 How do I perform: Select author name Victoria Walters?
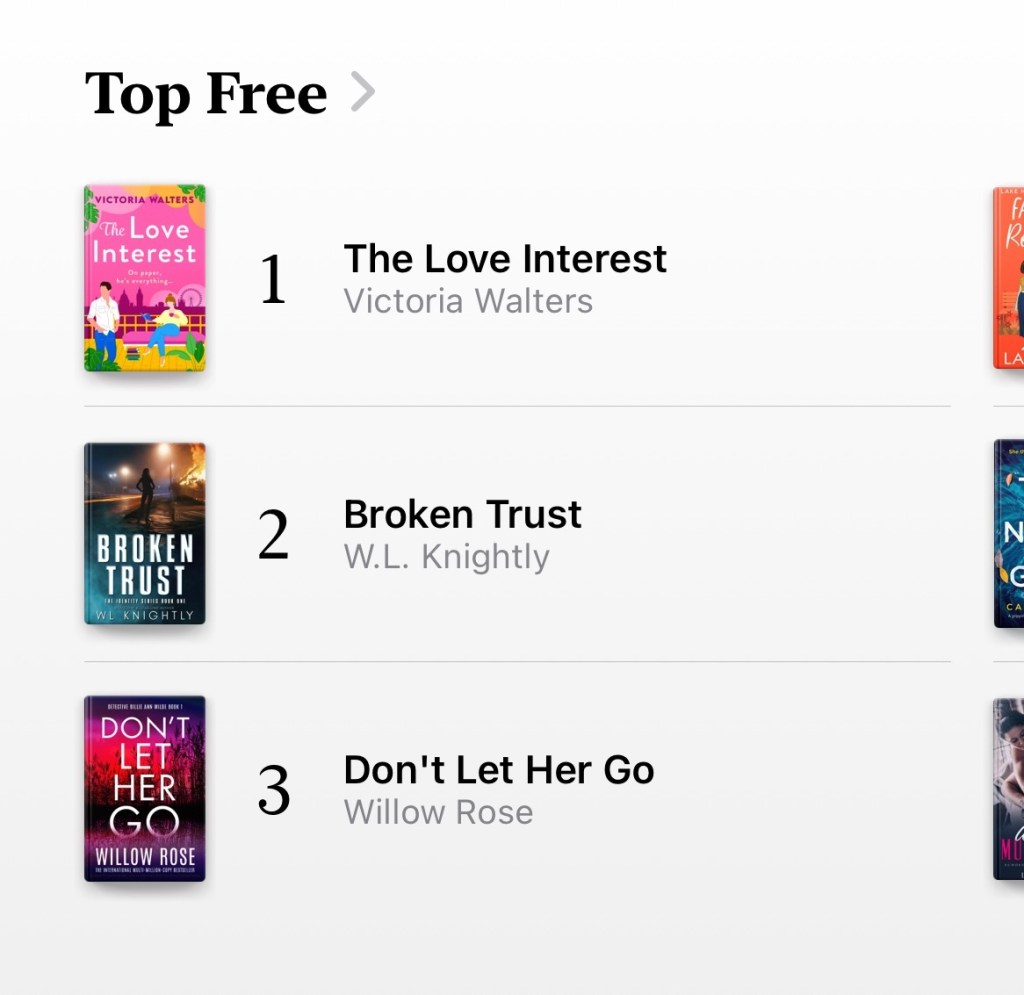(468, 301)
